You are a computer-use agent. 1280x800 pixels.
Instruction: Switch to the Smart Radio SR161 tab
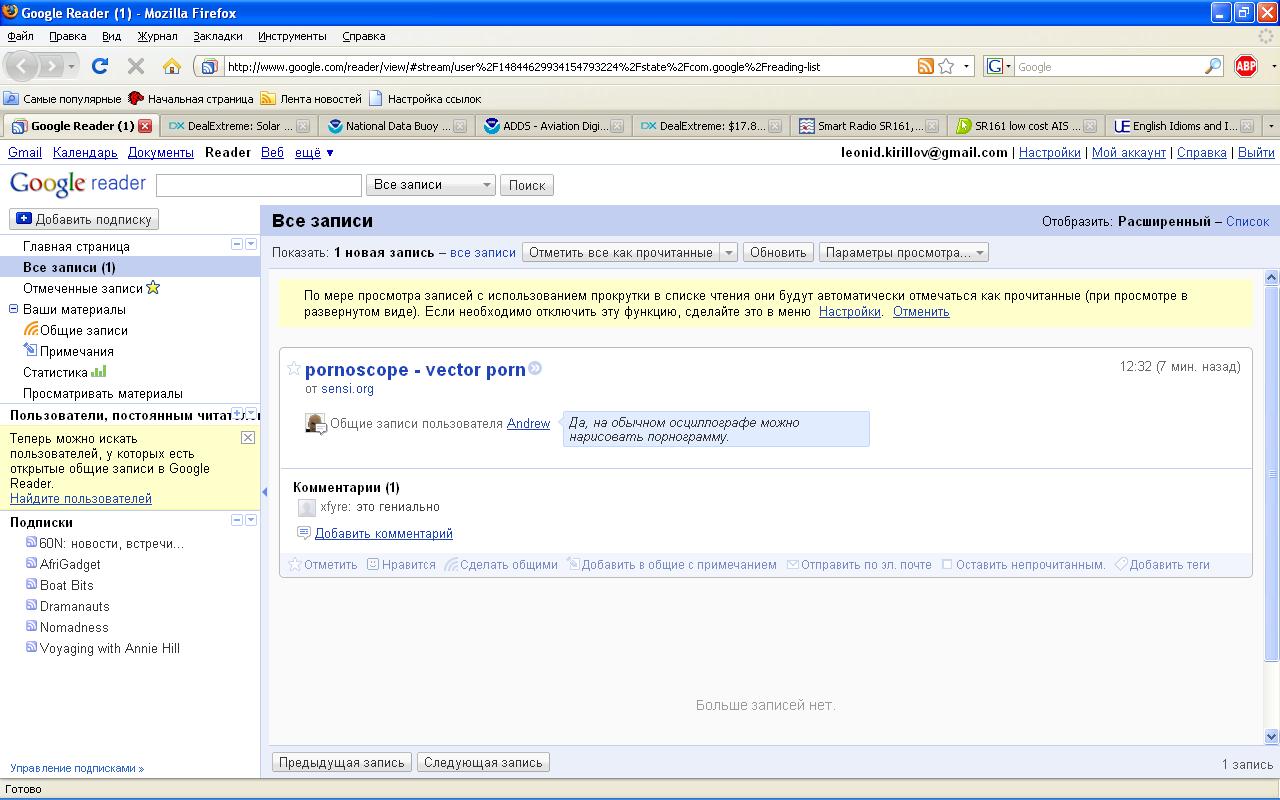click(x=869, y=126)
